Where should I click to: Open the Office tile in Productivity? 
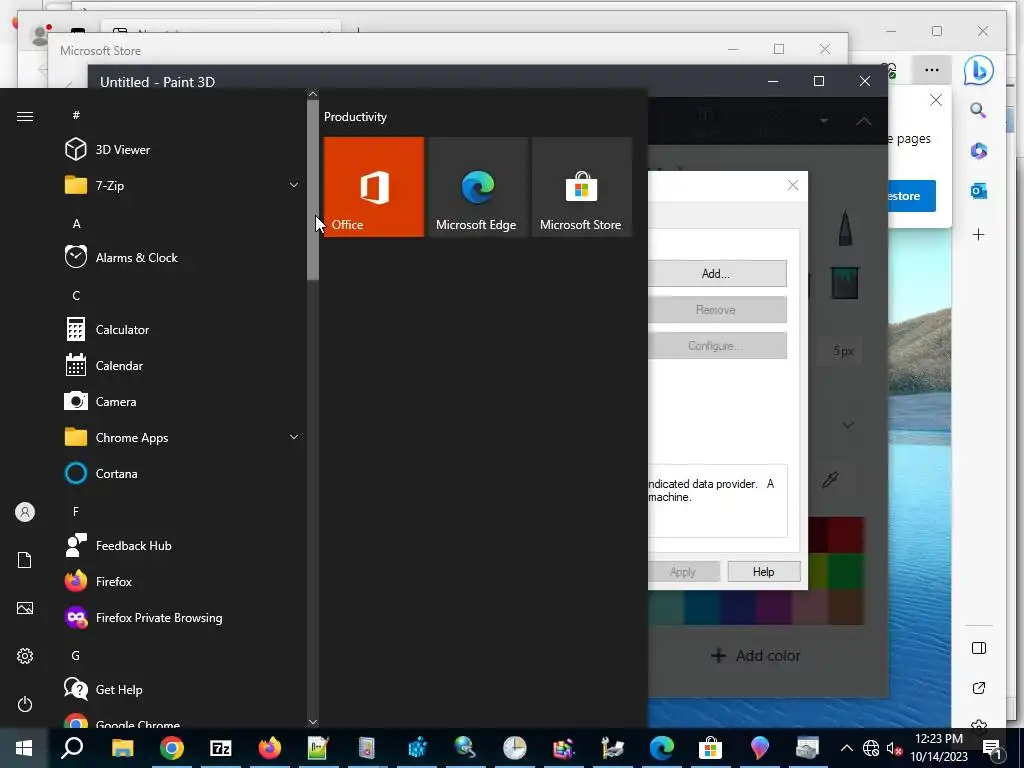(374, 187)
